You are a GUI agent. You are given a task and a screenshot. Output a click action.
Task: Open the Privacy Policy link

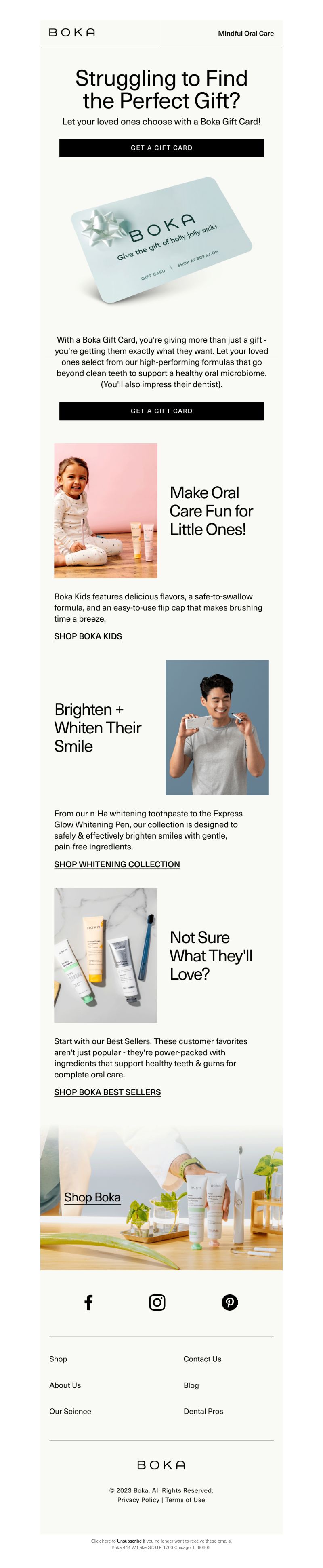138,1500
